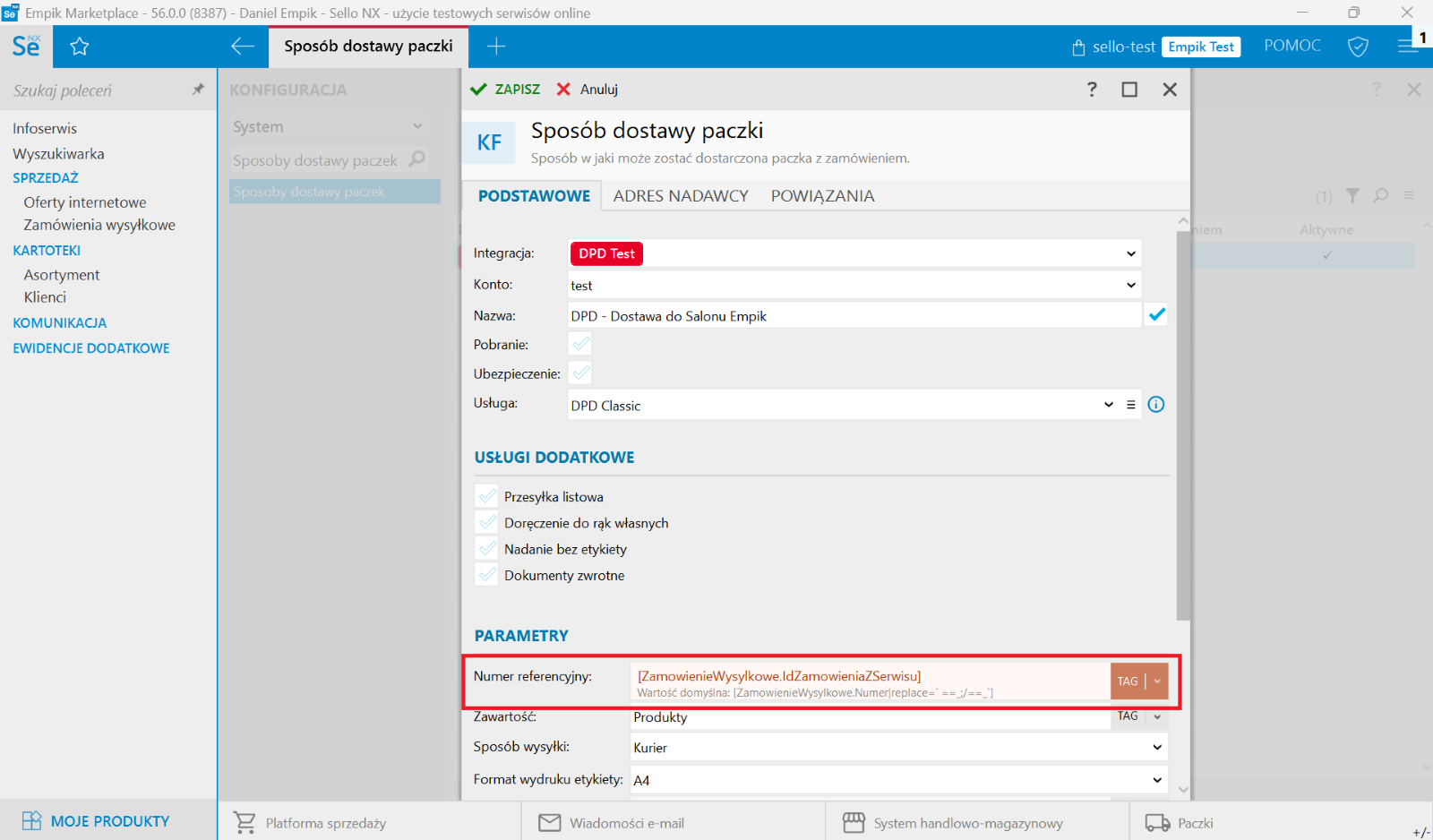Screen dimensions: 1433x840
Task: Click the ZAPISZ button
Action: click(x=506, y=90)
